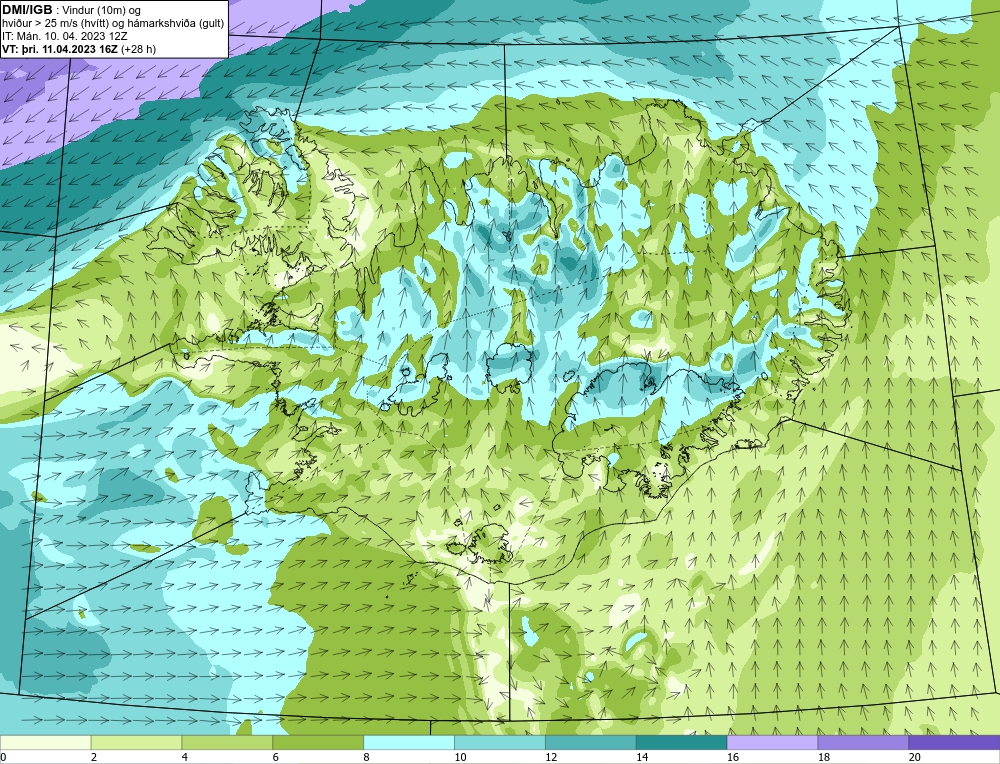Click the 8–10 m/s light cyan legend swatch

pyautogui.click(x=409, y=742)
